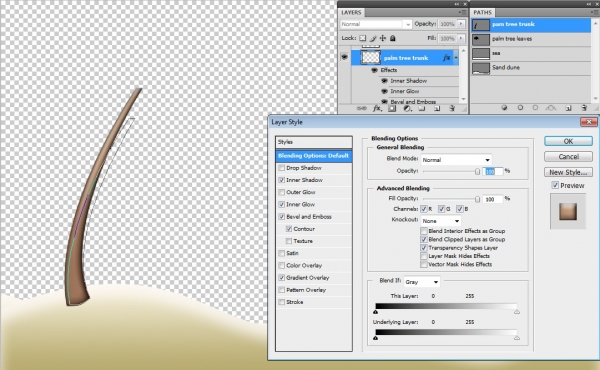Open the Layers panel flyout menu
The width and height of the screenshot is (600, 370).
[x=463, y=12]
